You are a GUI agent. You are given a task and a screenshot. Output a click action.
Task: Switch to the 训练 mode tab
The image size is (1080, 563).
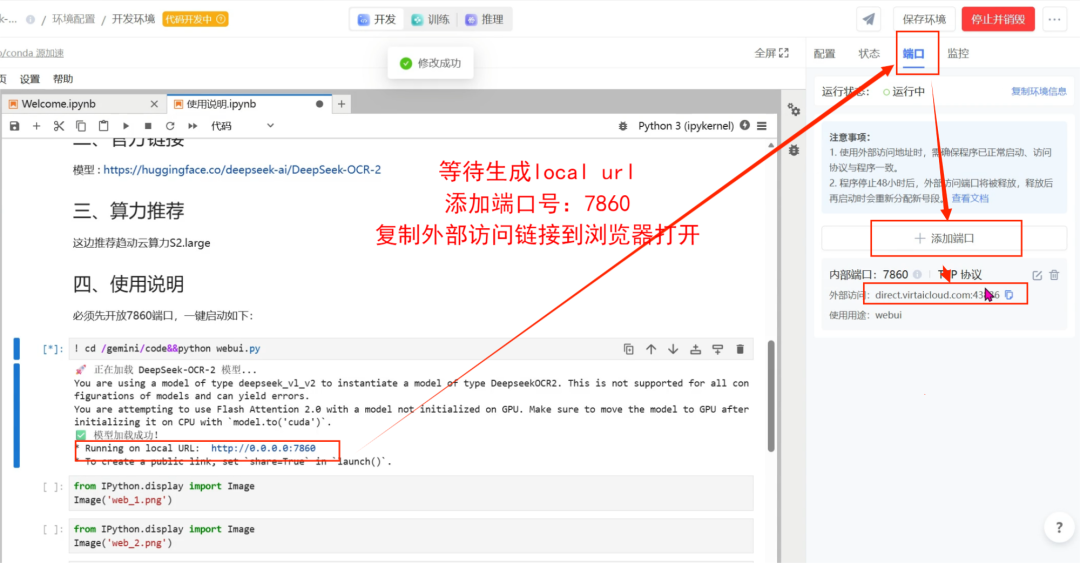click(x=430, y=19)
